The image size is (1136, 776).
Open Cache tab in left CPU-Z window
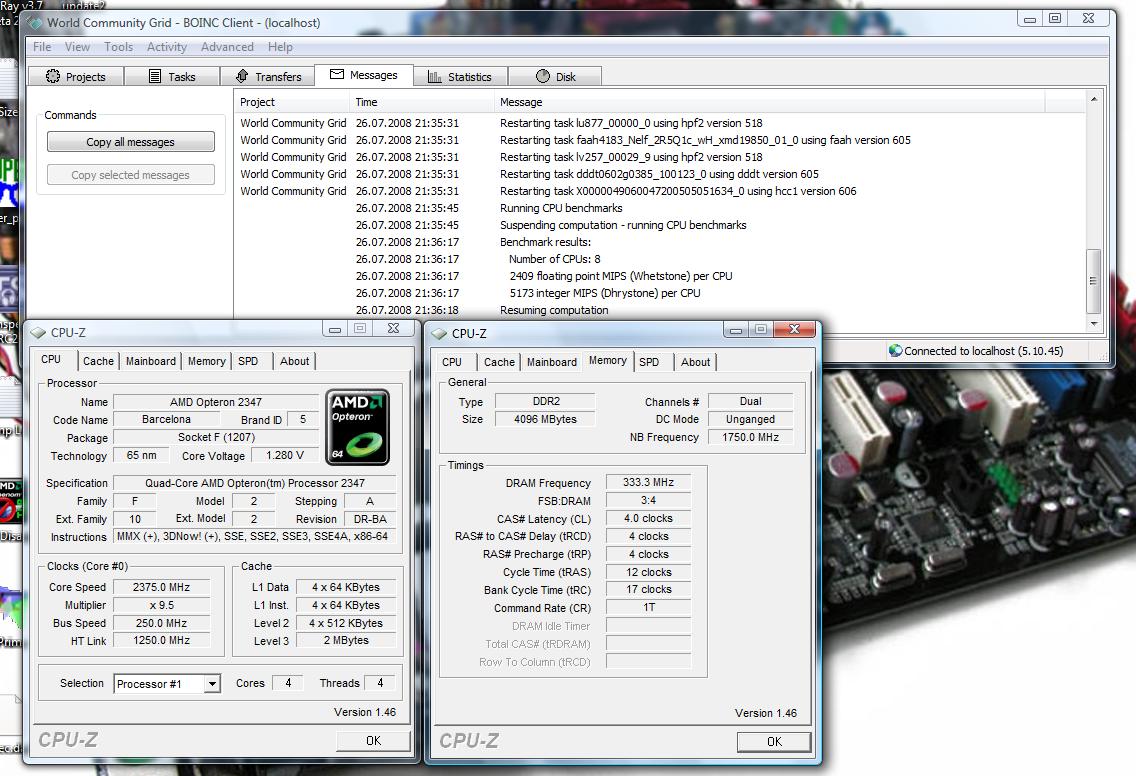(98, 361)
